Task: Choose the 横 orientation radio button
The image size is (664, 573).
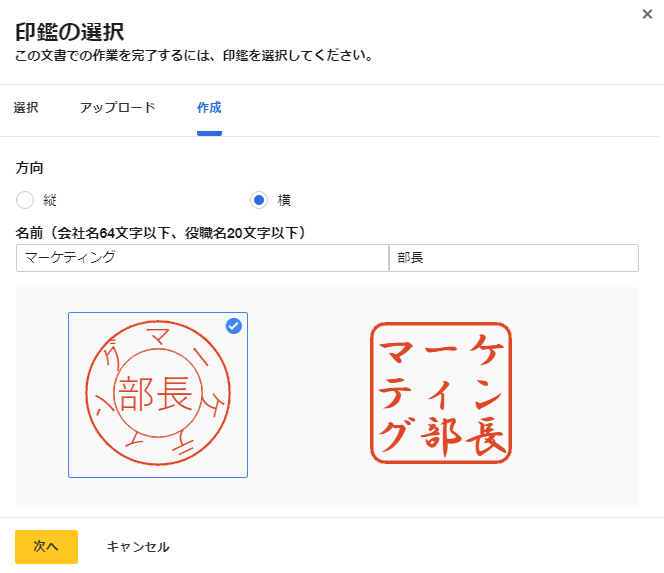Action: click(x=259, y=200)
